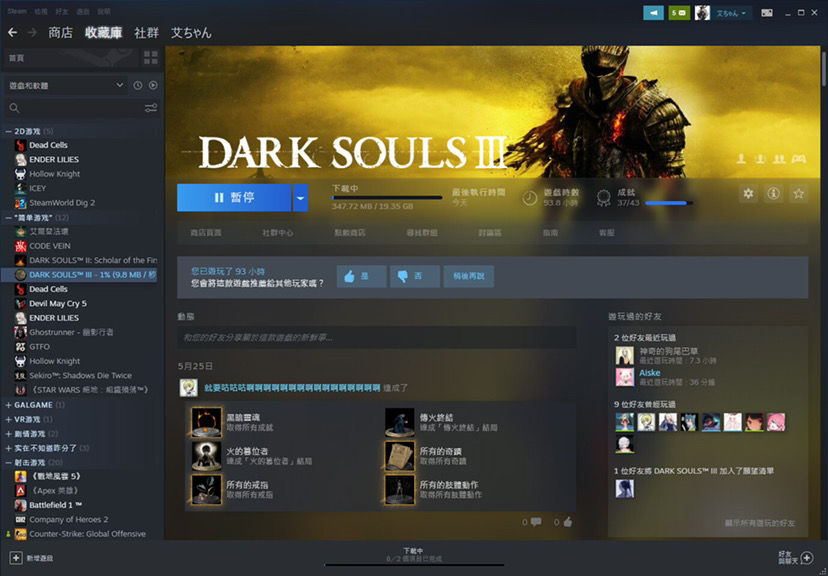
Task: Click the achievements badge icon
Action: pyautogui.click(x=604, y=198)
